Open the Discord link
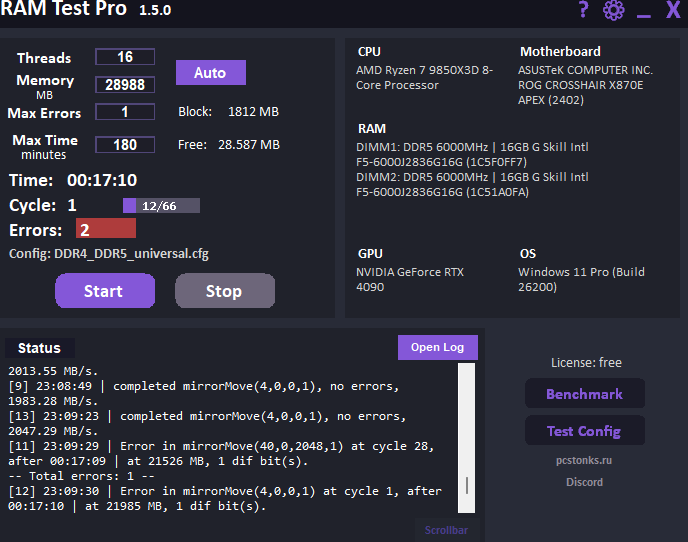 pyautogui.click(x=584, y=482)
